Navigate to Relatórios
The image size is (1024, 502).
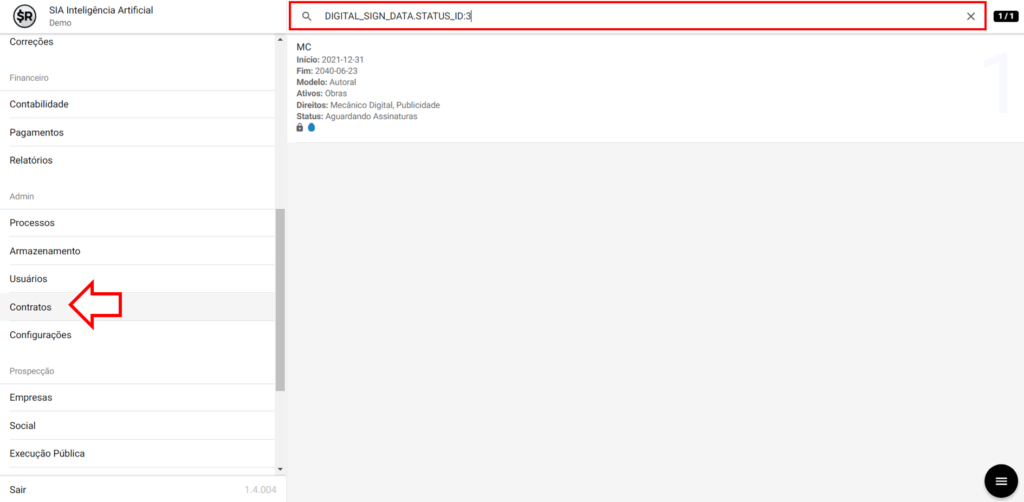tap(31, 160)
